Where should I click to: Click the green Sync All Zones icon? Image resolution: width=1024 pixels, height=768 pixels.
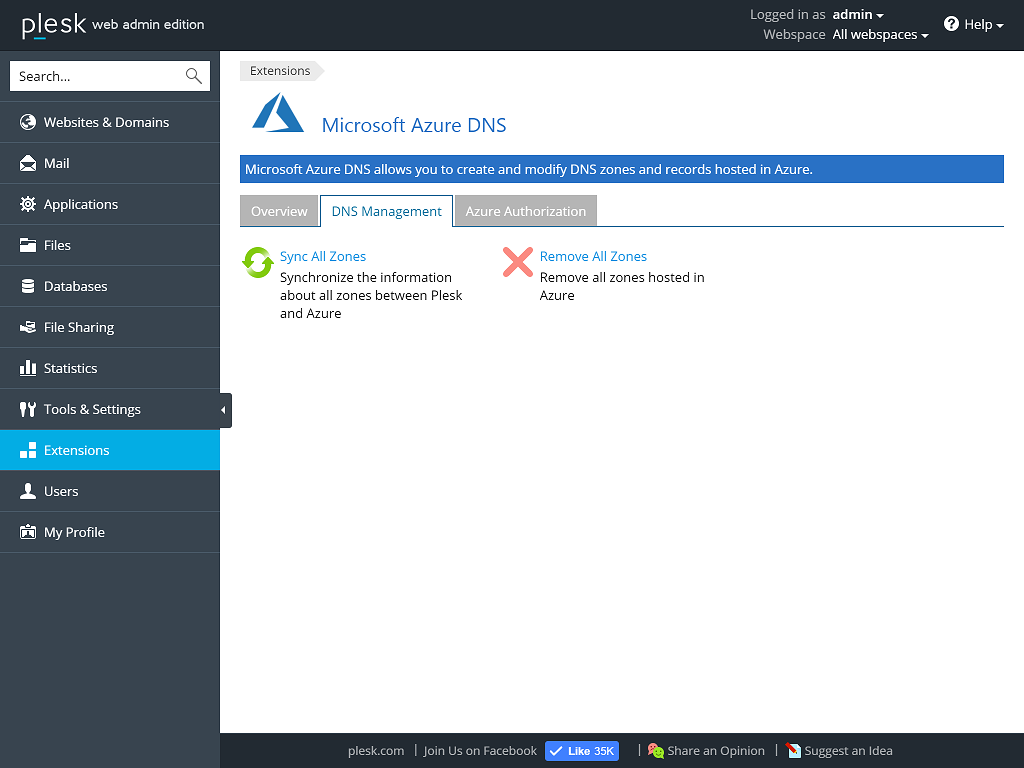258,263
